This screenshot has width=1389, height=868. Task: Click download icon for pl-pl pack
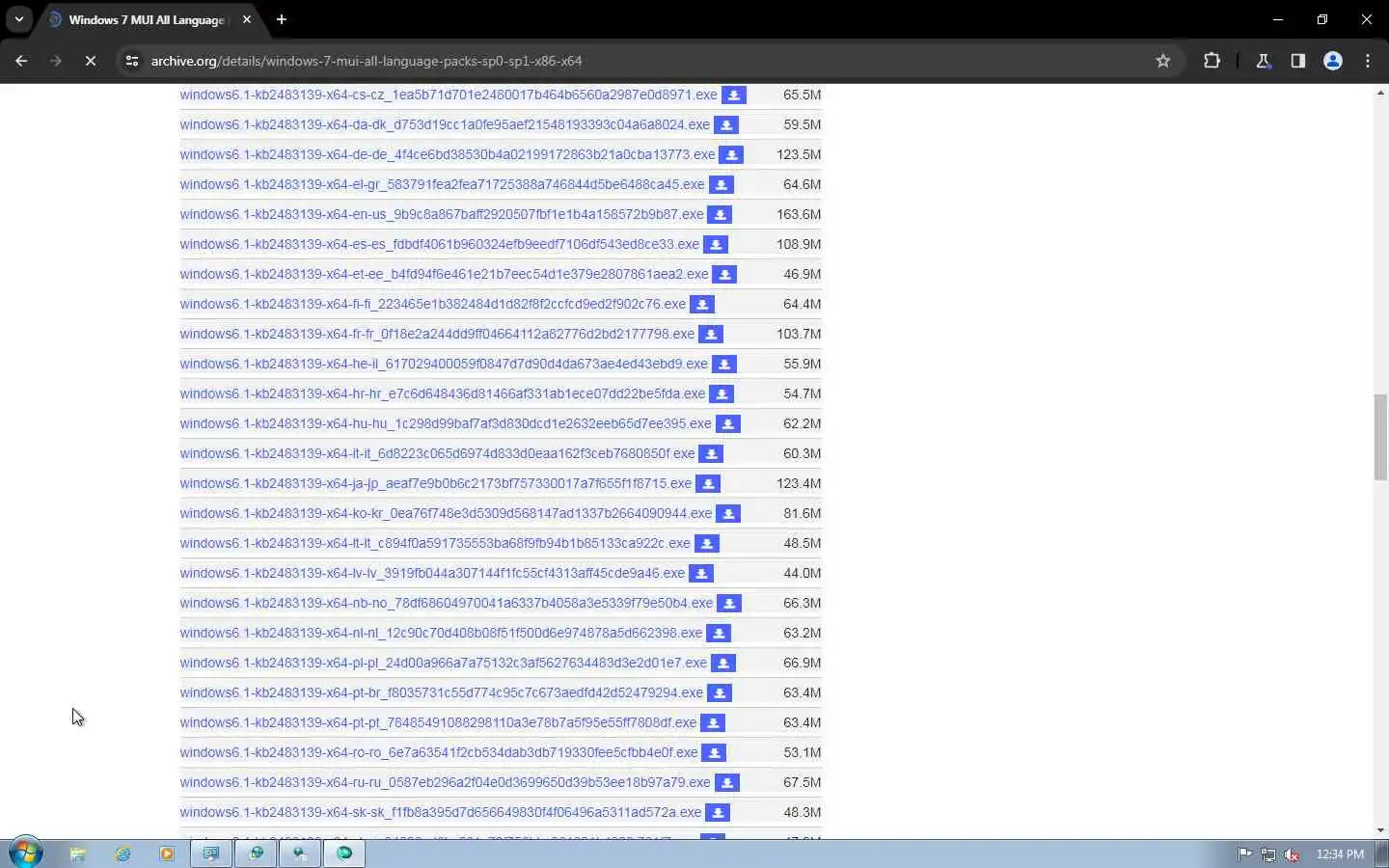point(723,664)
